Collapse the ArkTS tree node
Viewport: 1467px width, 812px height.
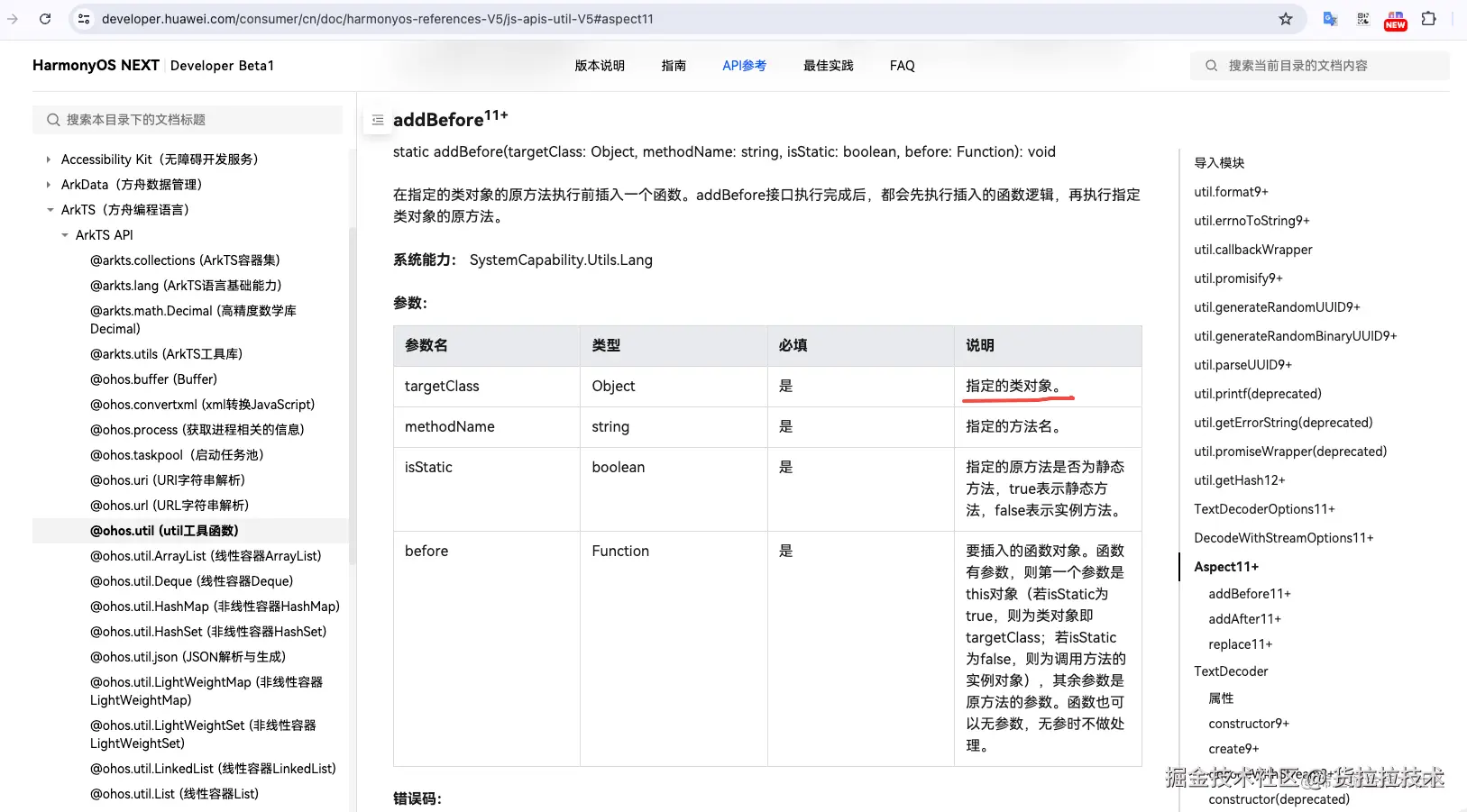tap(50, 210)
